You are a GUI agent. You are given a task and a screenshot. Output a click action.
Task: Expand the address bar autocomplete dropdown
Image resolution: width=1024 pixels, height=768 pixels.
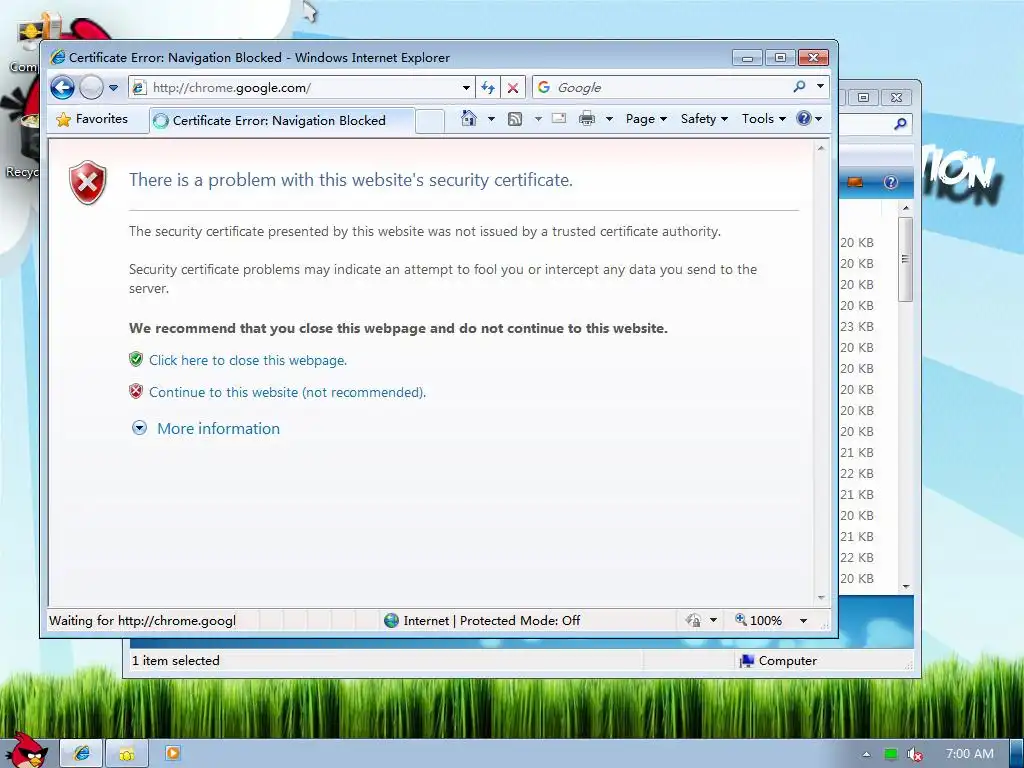tap(466, 88)
